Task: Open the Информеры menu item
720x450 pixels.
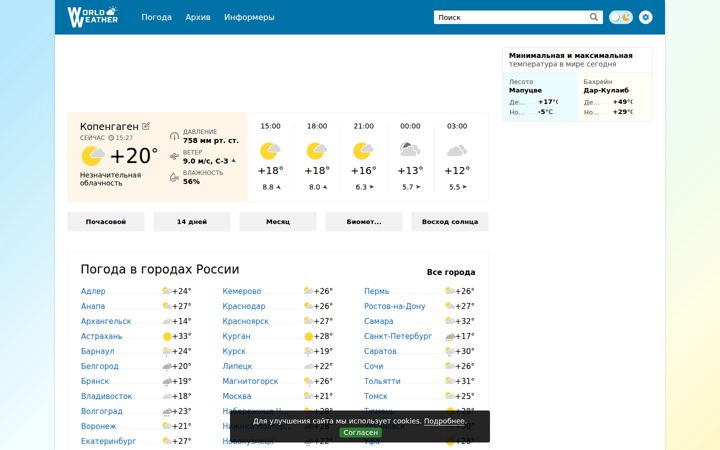Action: (x=249, y=17)
